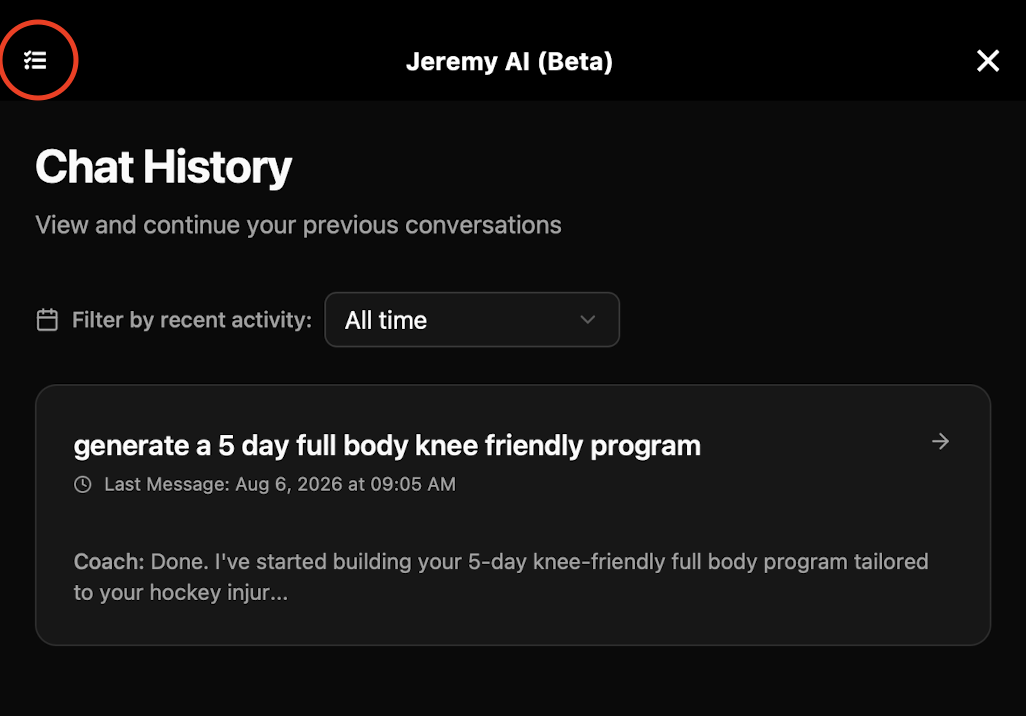Expand the filter using the chevron arrow
This screenshot has height=716, width=1026.
tap(588, 320)
